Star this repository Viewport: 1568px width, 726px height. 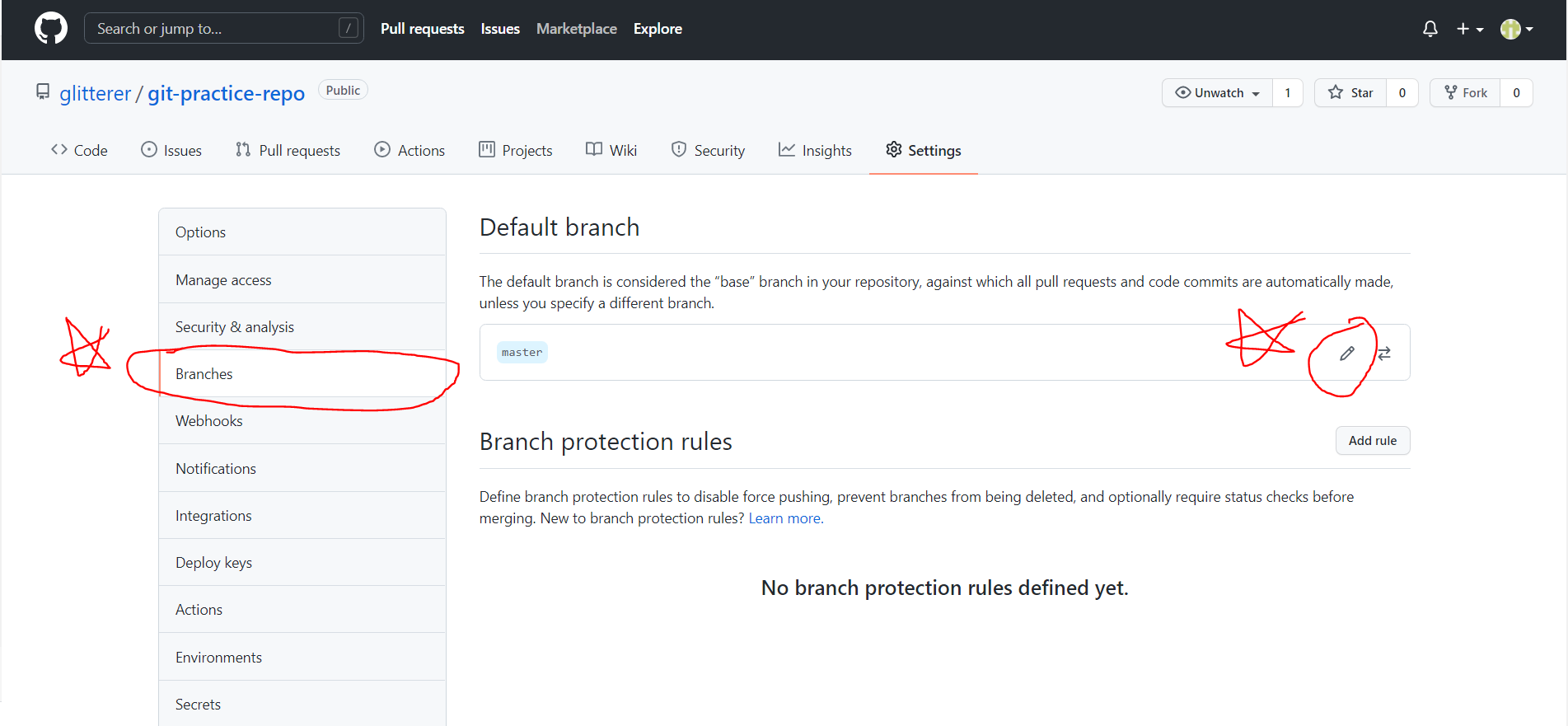click(x=1350, y=93)
